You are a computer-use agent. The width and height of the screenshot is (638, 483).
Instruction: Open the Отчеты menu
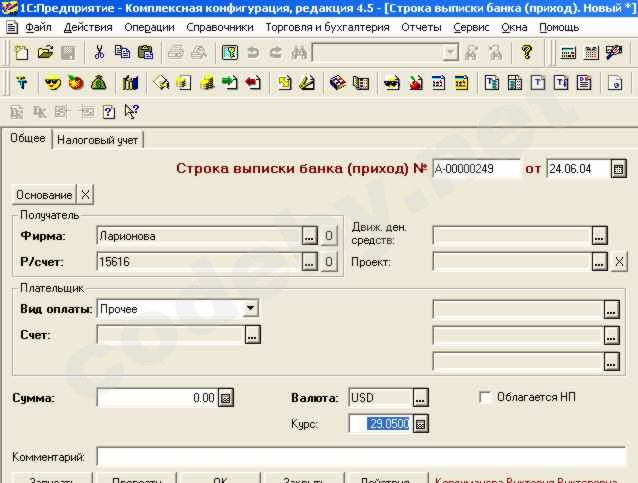[x=421, y=27]
